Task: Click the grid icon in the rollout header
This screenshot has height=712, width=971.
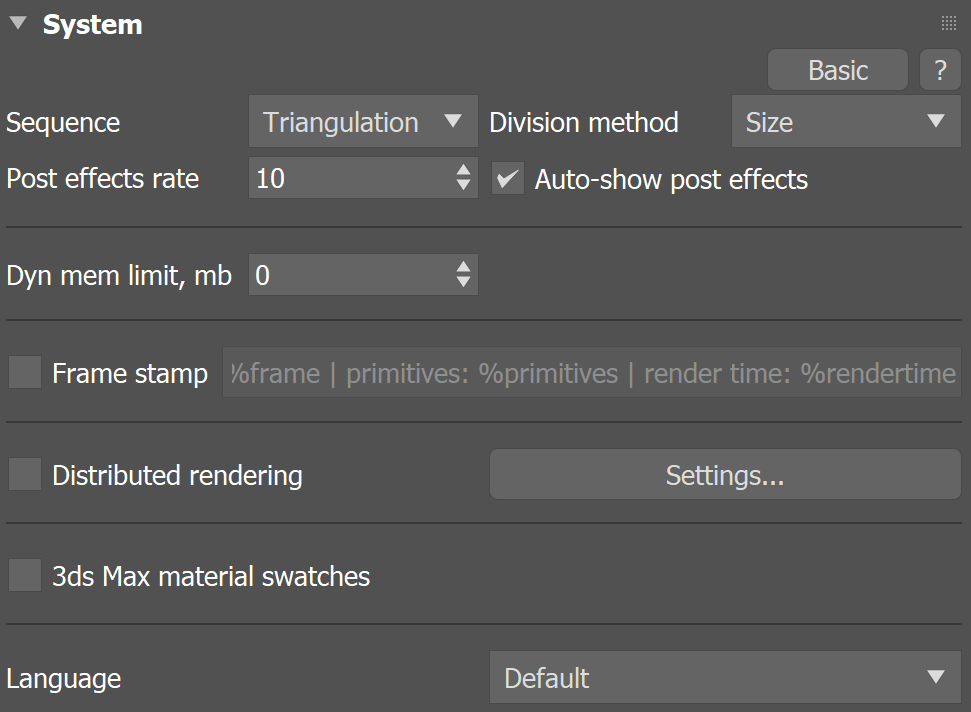Action: (948, 22)
